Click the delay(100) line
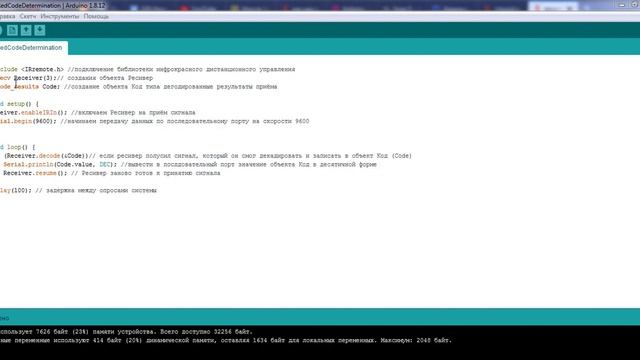Image resolution: width=640 pixels, height=360 pixels. 78,191
